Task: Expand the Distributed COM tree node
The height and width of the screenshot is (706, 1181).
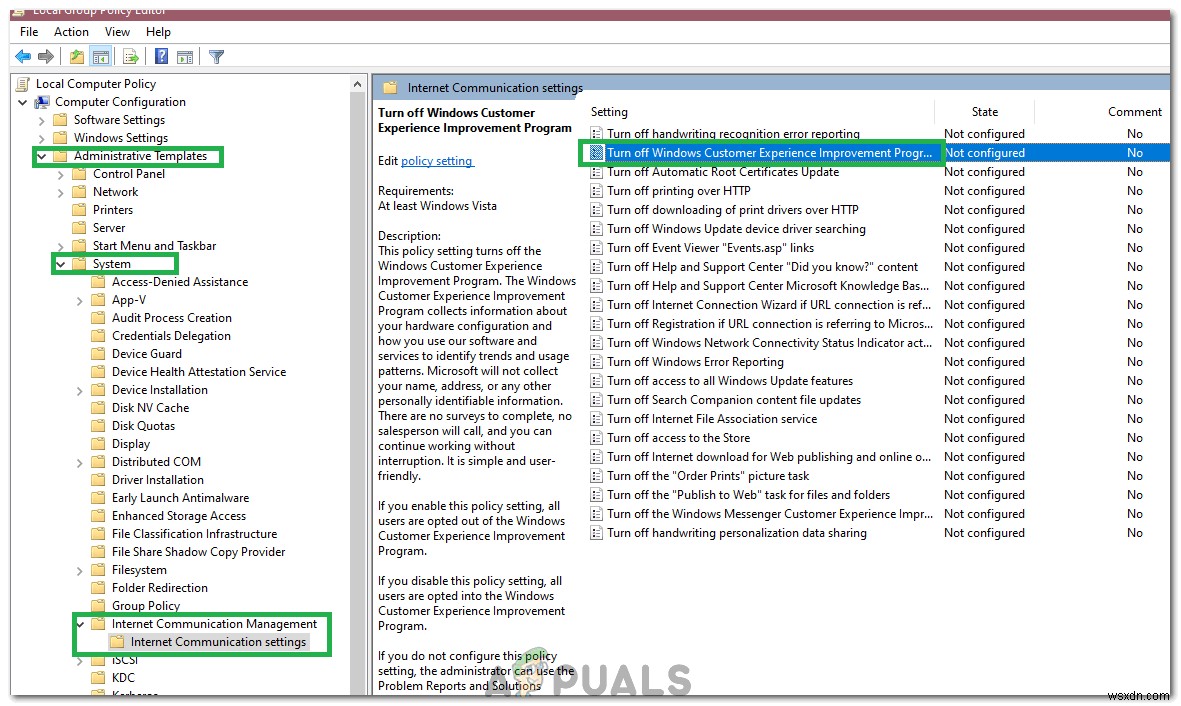Action: point(80,463)
